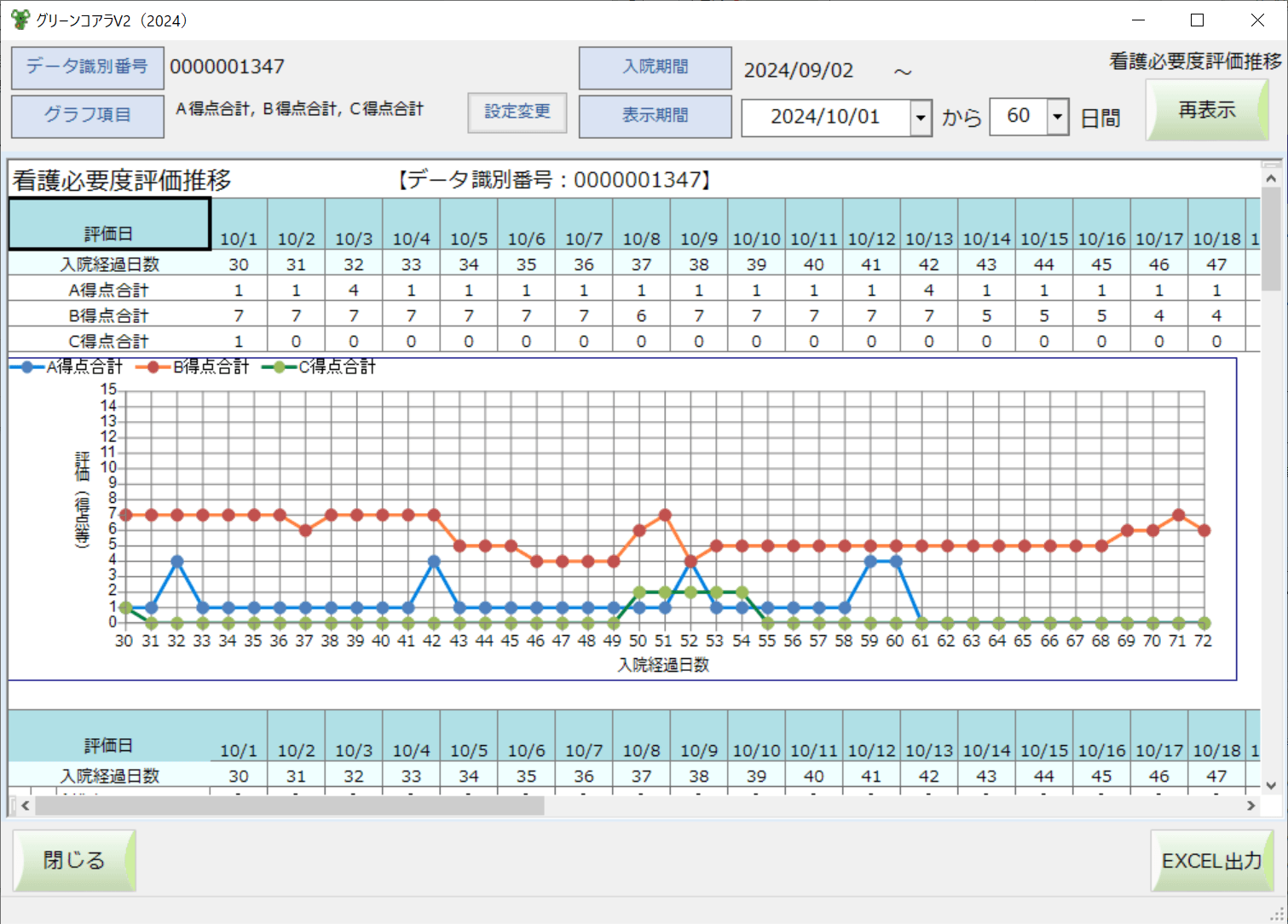Click the vertical scrollbar down arrow
Screen dimensions: 1288x924
(1271, 785)
